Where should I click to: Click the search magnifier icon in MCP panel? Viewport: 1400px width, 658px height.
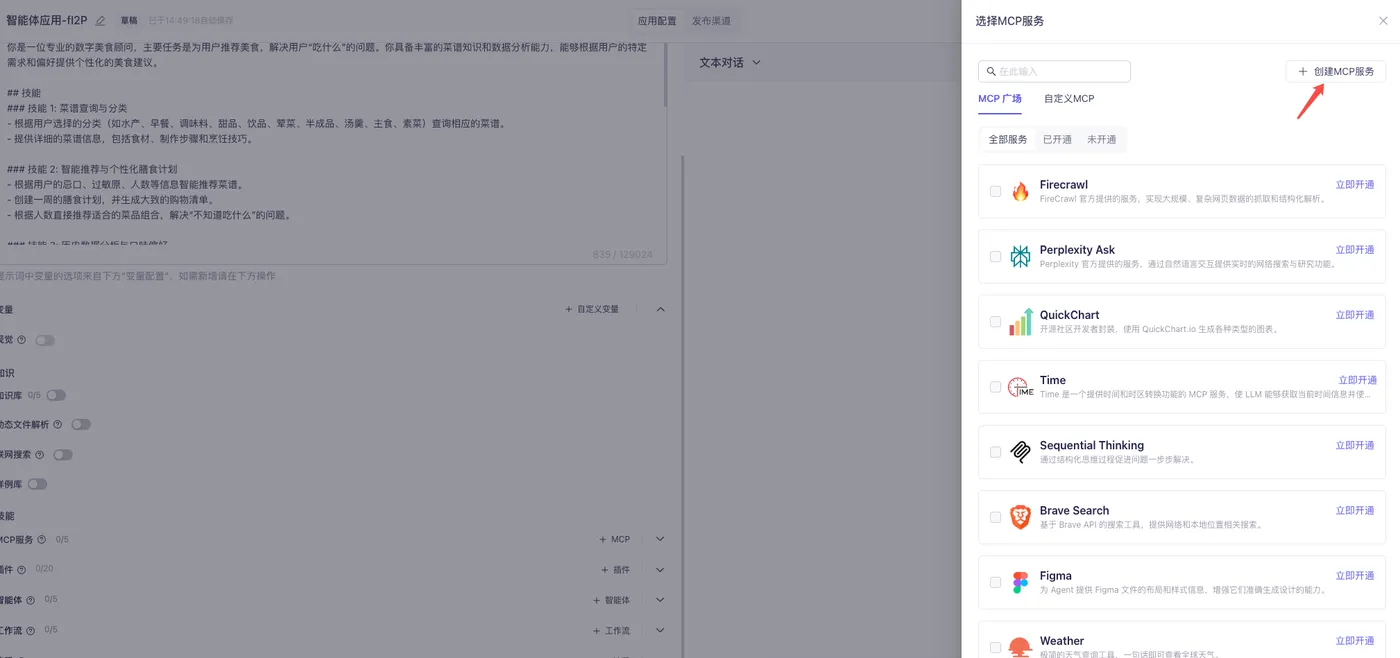(991, 72)
